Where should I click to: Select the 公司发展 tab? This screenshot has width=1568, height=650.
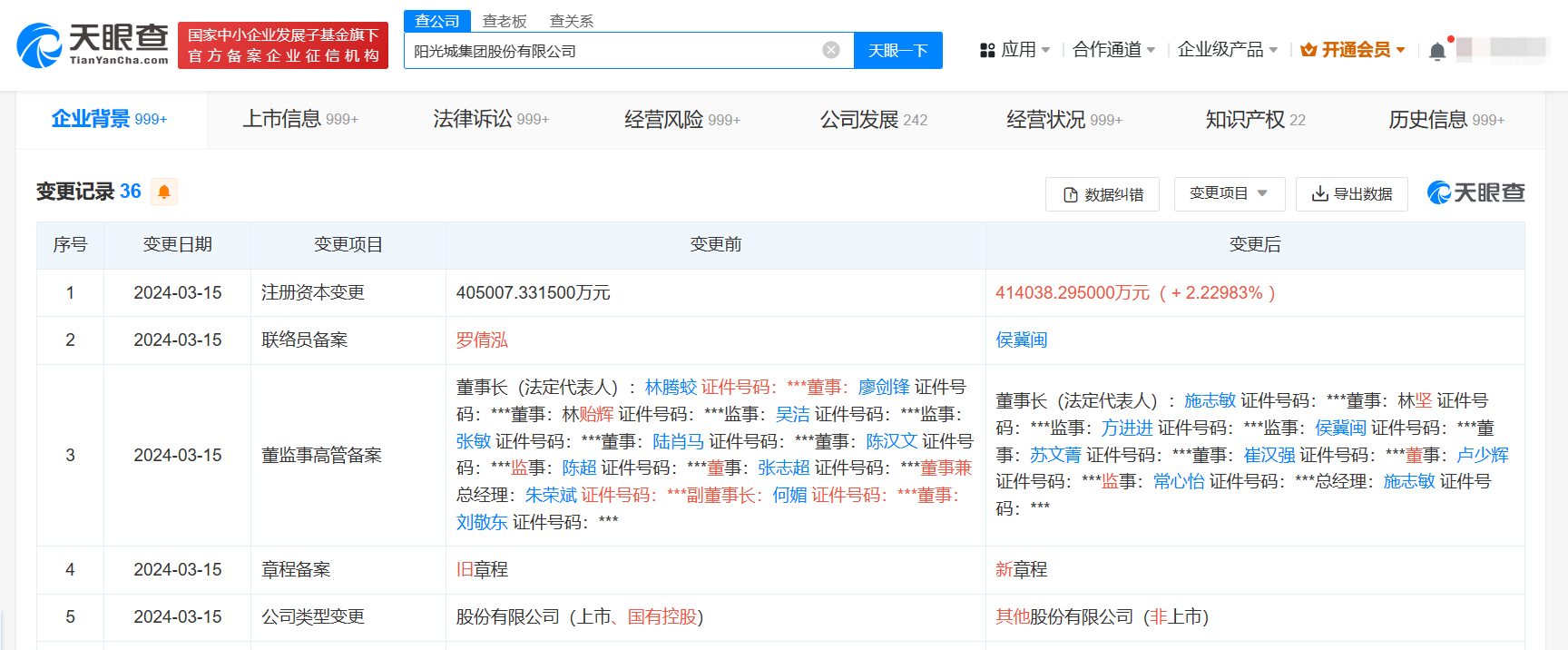[874, 119]
